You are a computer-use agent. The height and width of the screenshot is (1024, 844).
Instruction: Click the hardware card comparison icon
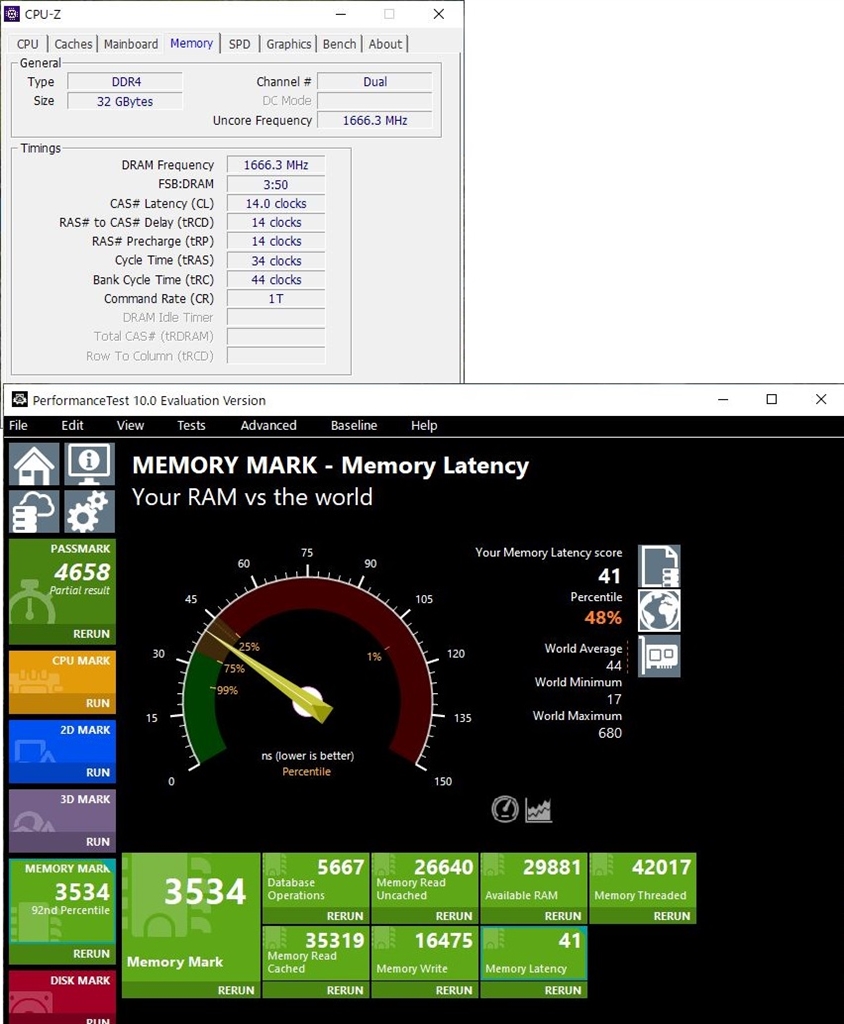click(x=659, y=655)
